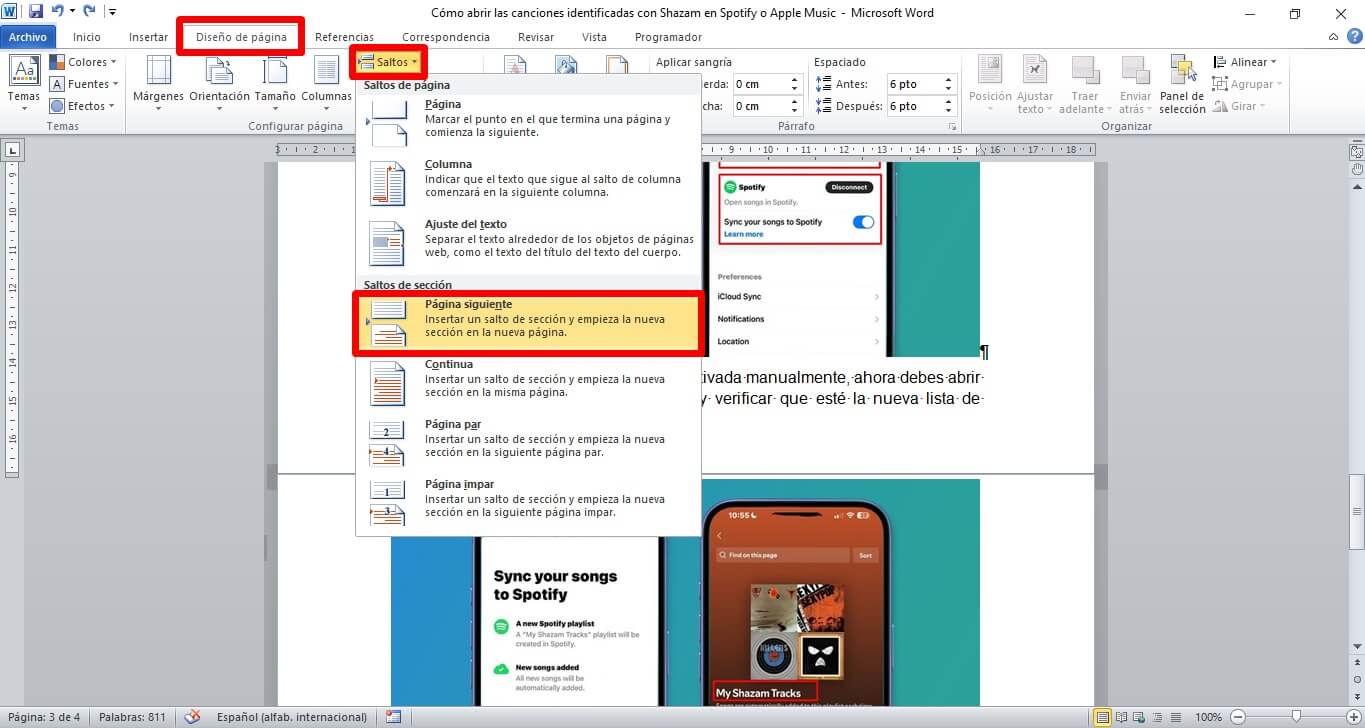Increase left indent with up arrow

pos(795,80)
